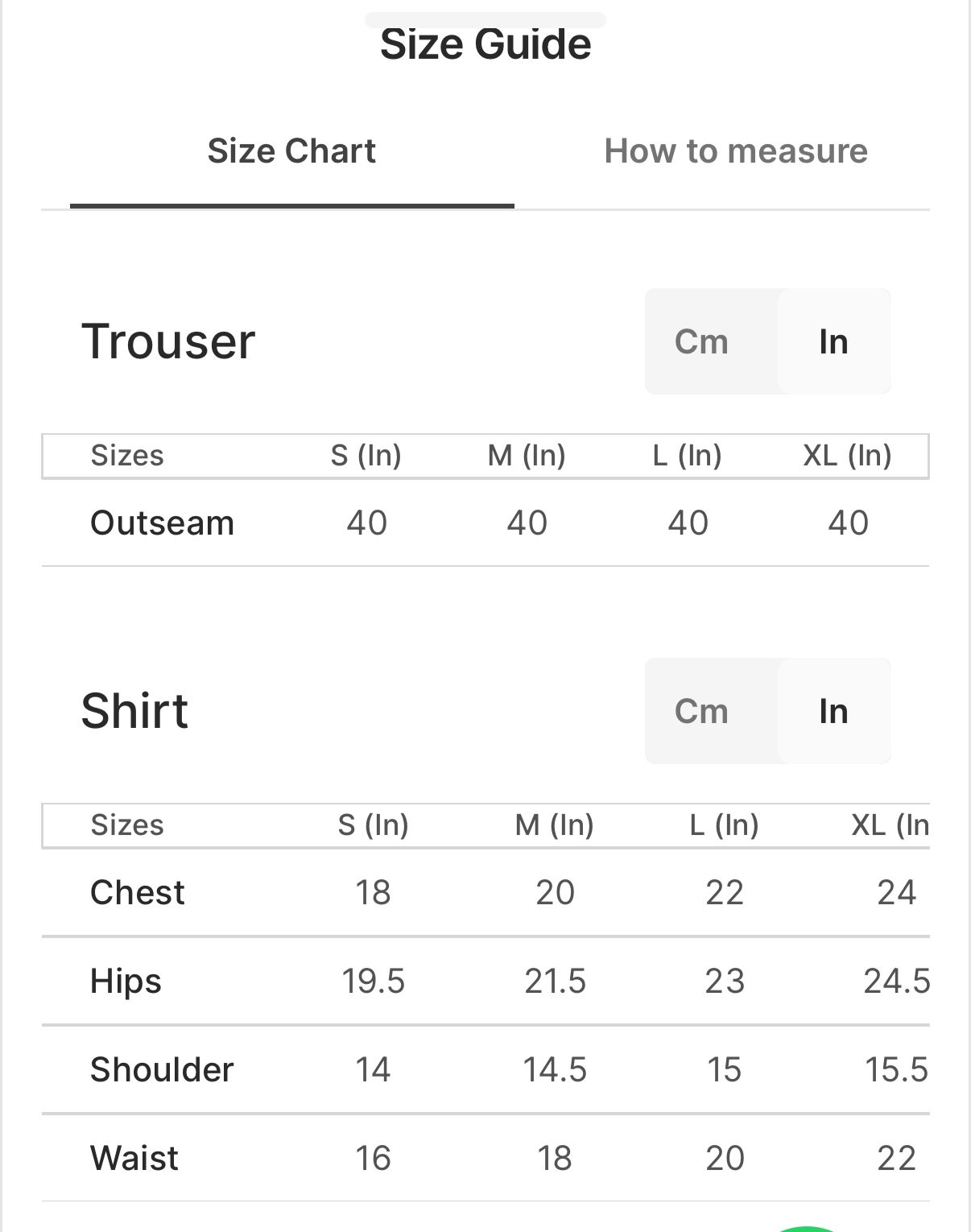The image size is (971, 1232).
Task: Select In units for Shirt
Action: coord(833,711)
